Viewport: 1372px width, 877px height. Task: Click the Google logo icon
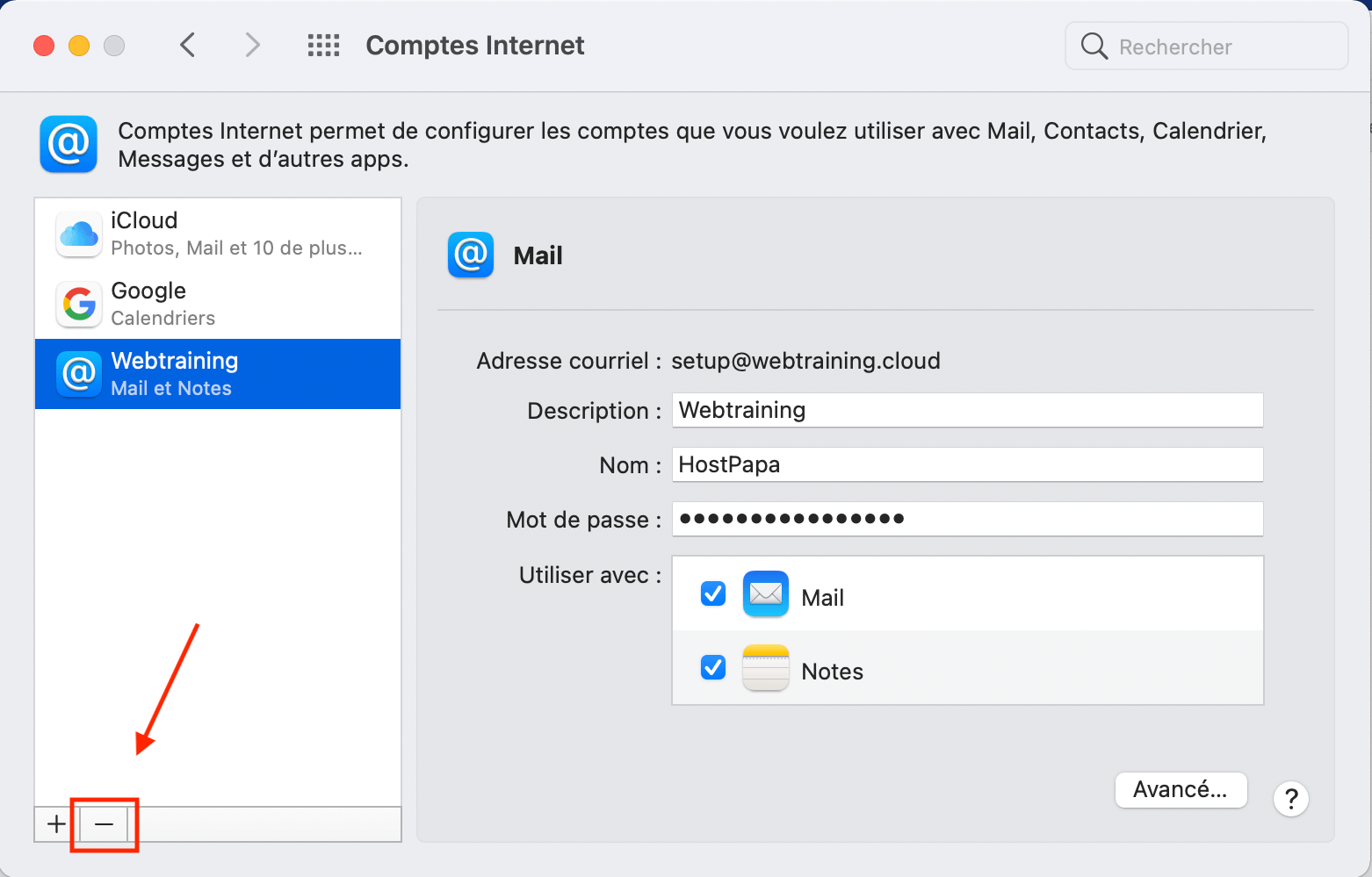[x=79, y=304]
